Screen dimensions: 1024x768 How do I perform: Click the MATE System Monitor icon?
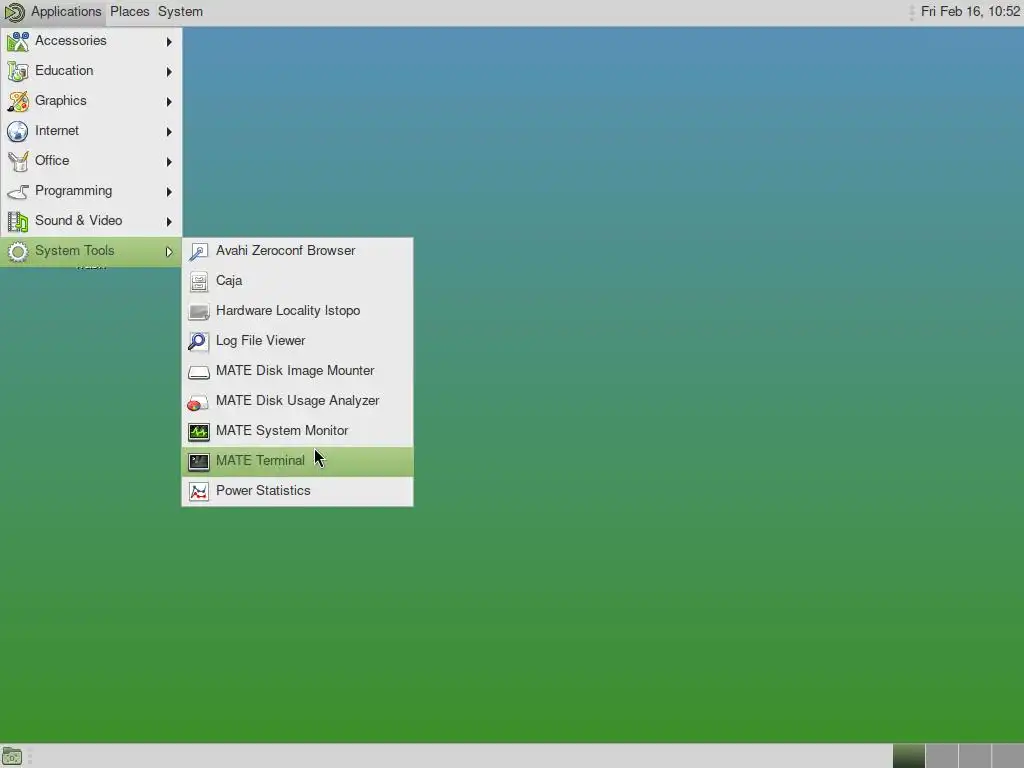coord(199,432)
